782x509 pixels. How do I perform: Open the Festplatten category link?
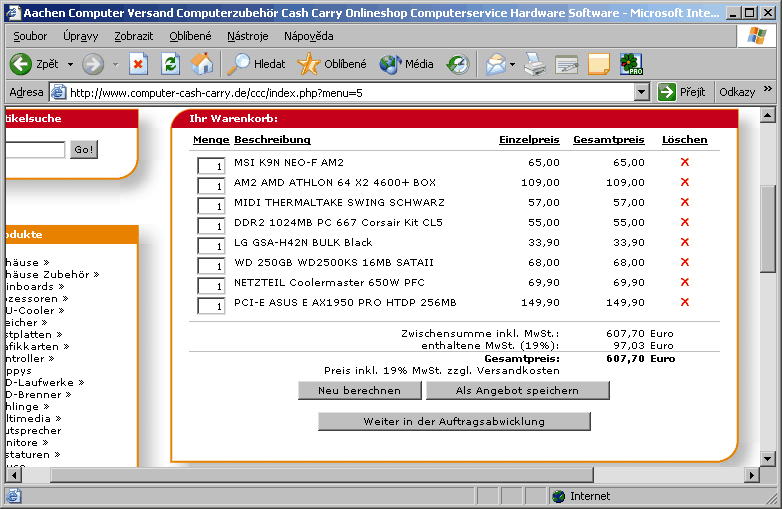click(34, 334)
